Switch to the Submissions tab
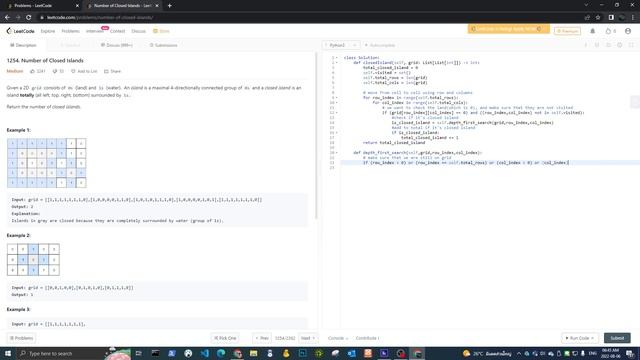 tap(163, 45)
